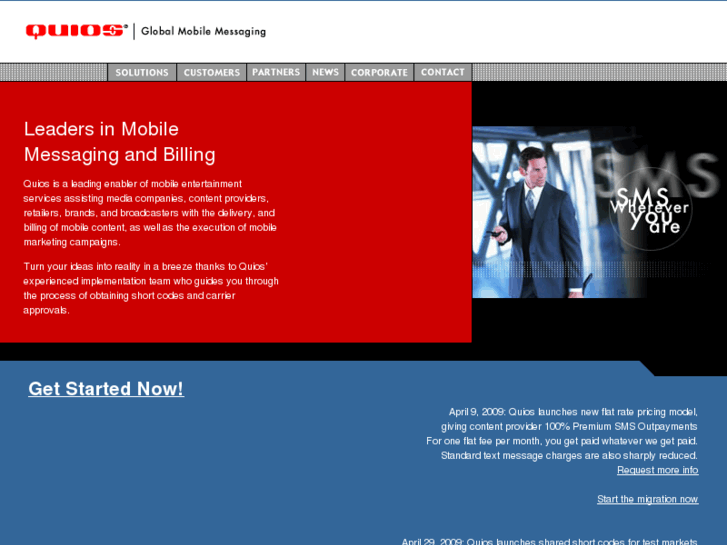
Task: Open the News page
Action: [325, 72]
